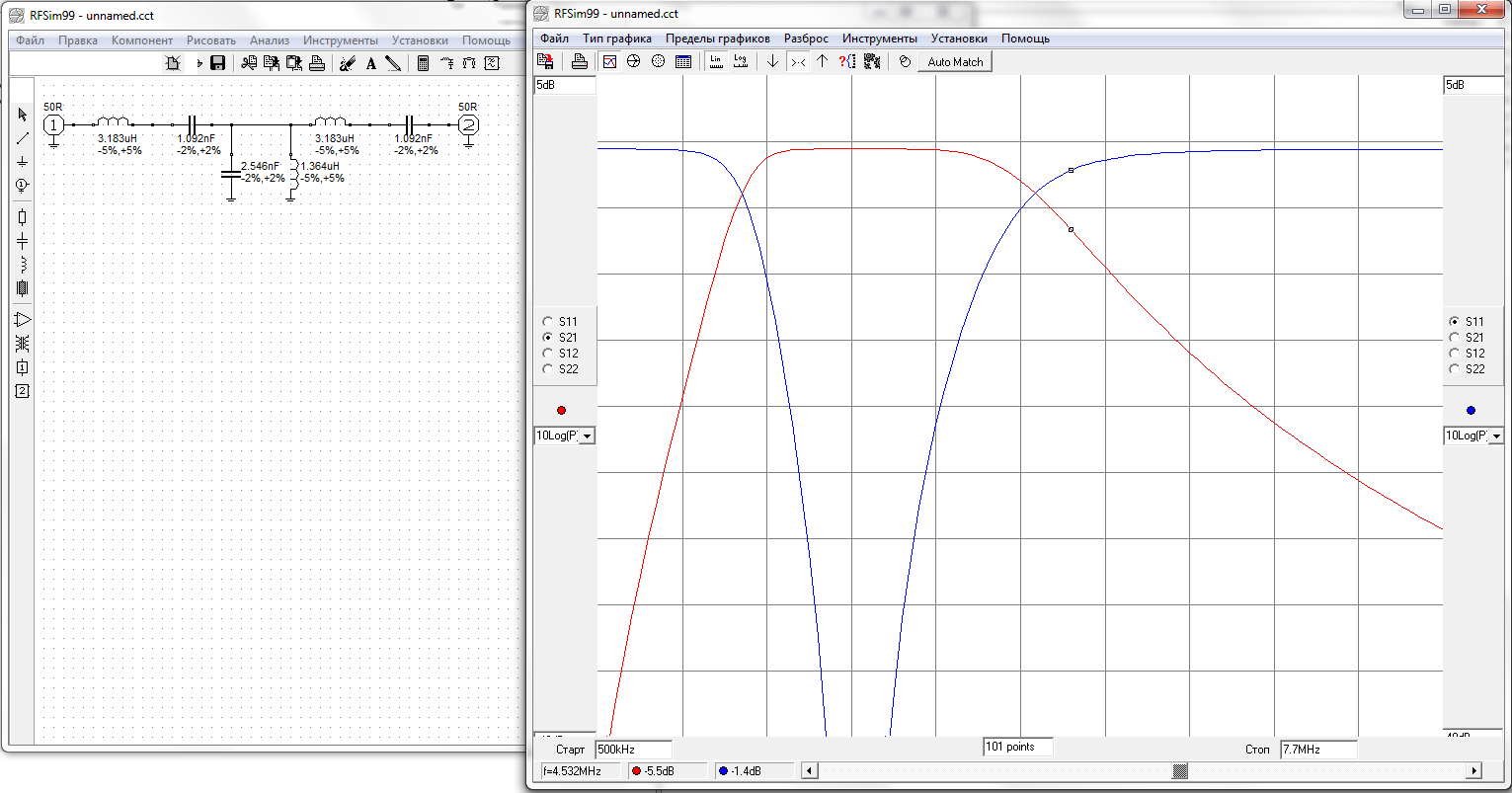Screen dimensions: 1512x793
Task: Set logarithmic frequency scale (Log)
Action: click(740, 61)
